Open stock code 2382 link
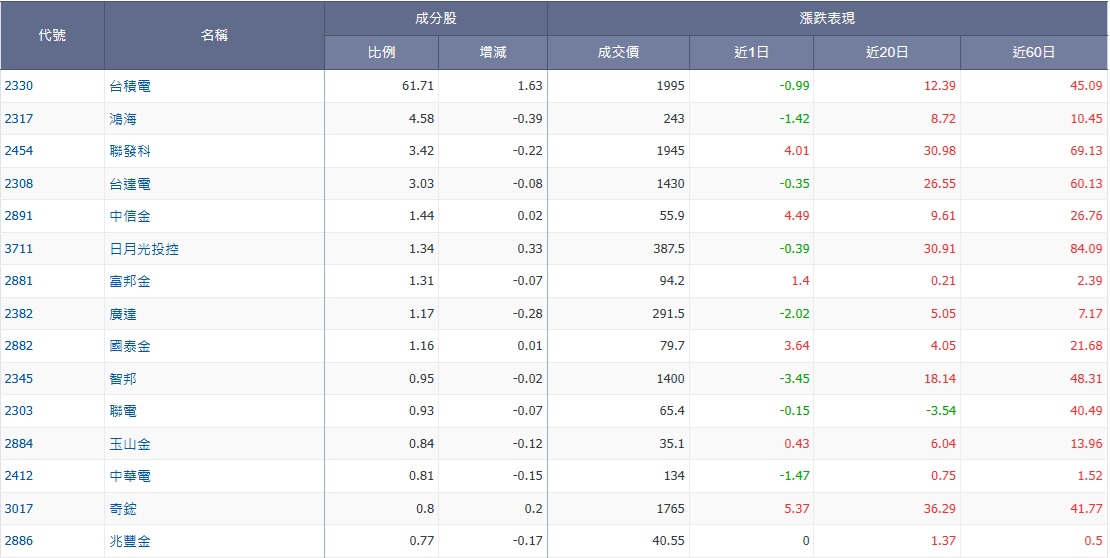1110x558 pixels. (18, 314)
